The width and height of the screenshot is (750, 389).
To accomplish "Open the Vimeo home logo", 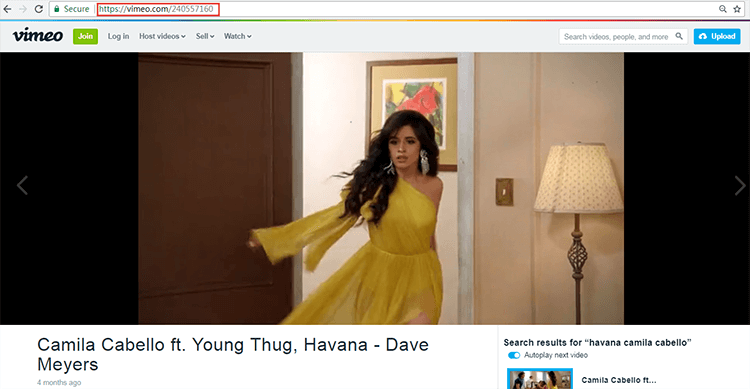I will click(x=38, y=35).
